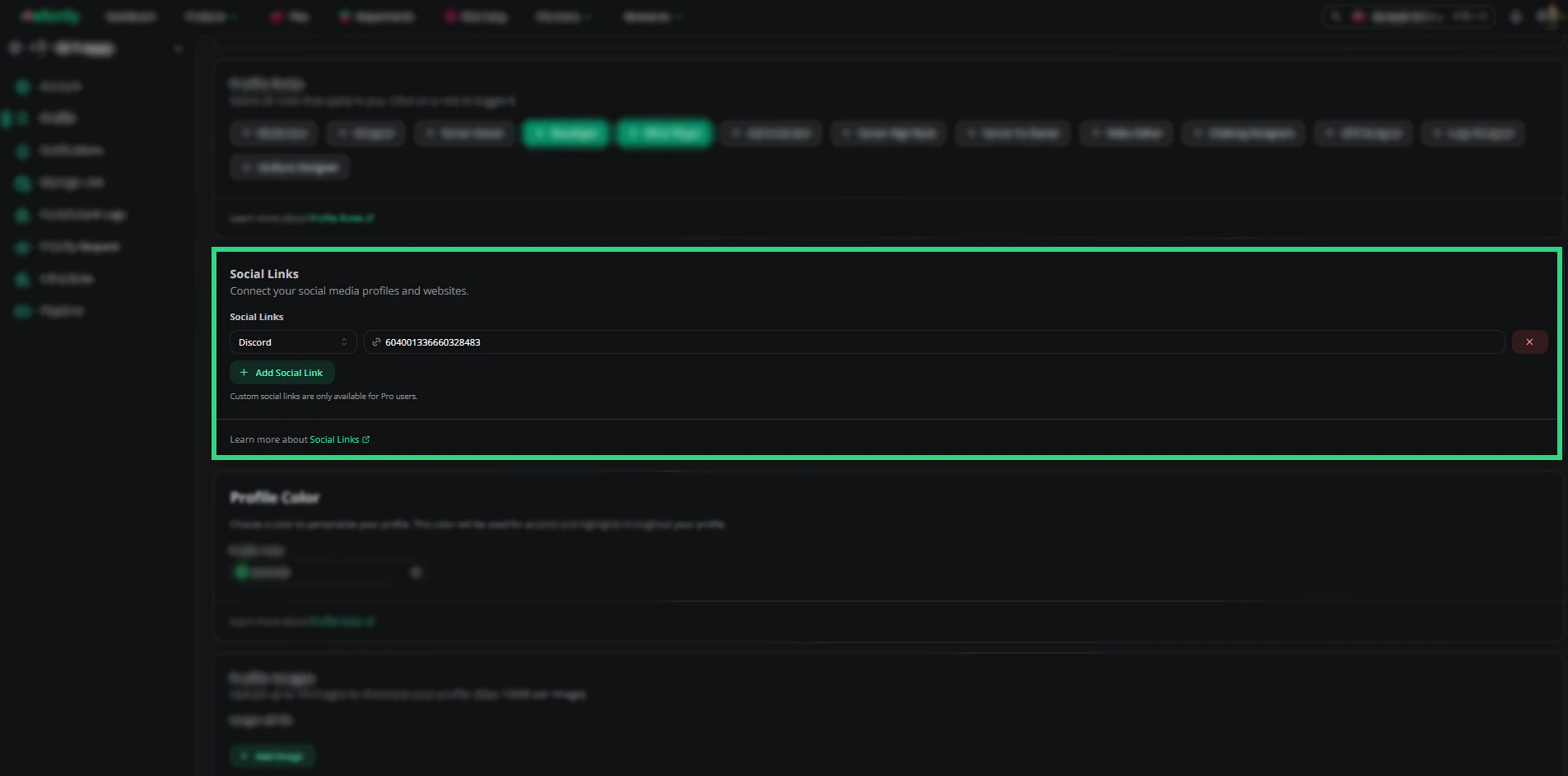1568x776 pixels.
Task: Open the user avatar in the top-right corner
Action: (x=1550, y=16)
